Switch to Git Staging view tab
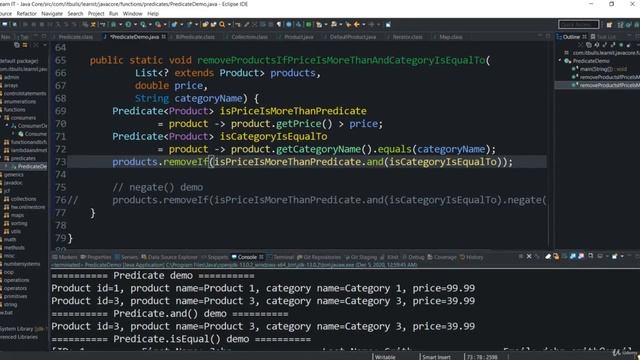Image resolution: width=640 pixels, height=360 pixels. [361, 257]
